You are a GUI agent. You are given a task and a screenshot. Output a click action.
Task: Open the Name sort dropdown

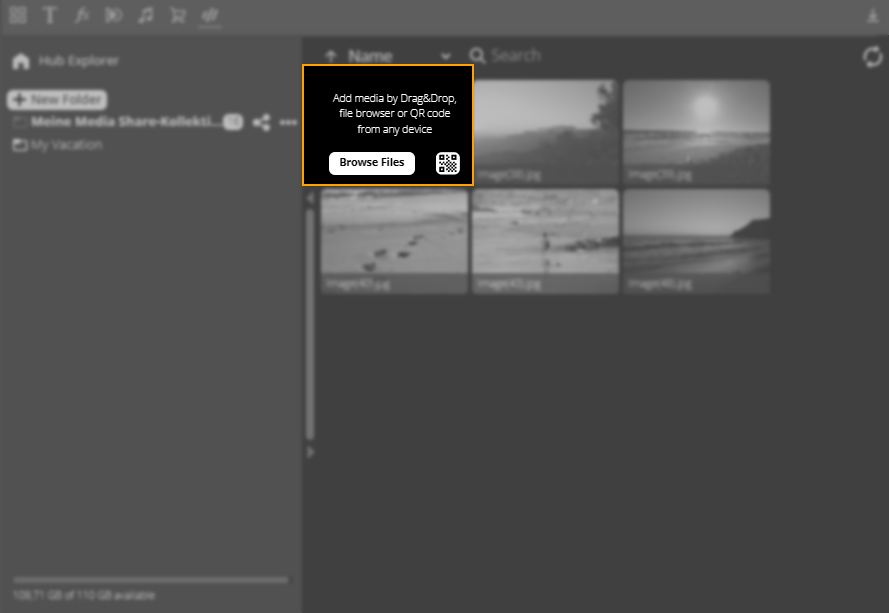click(445, 56)
